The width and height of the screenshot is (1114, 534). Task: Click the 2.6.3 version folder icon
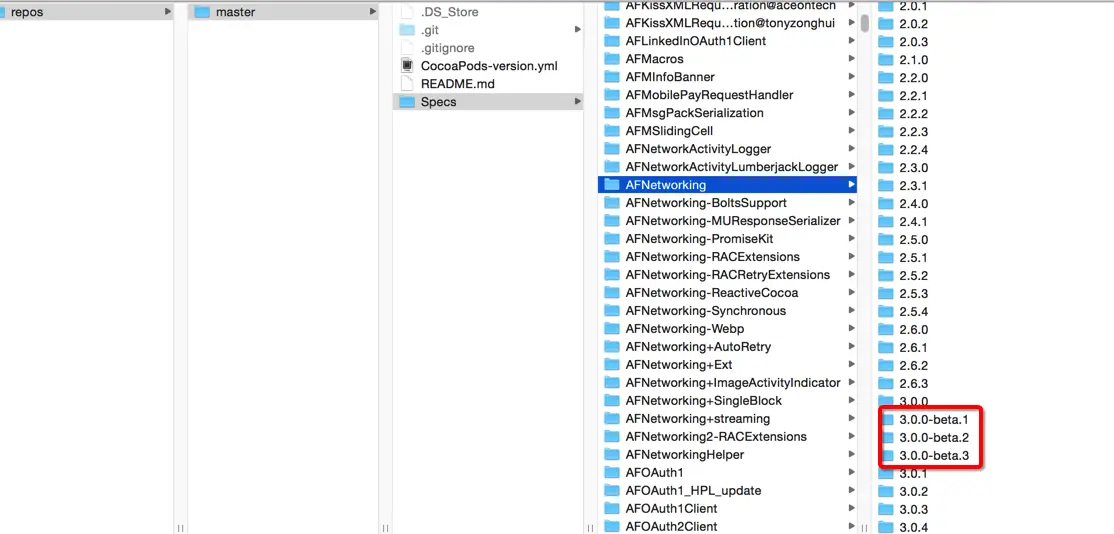[885, 383]
